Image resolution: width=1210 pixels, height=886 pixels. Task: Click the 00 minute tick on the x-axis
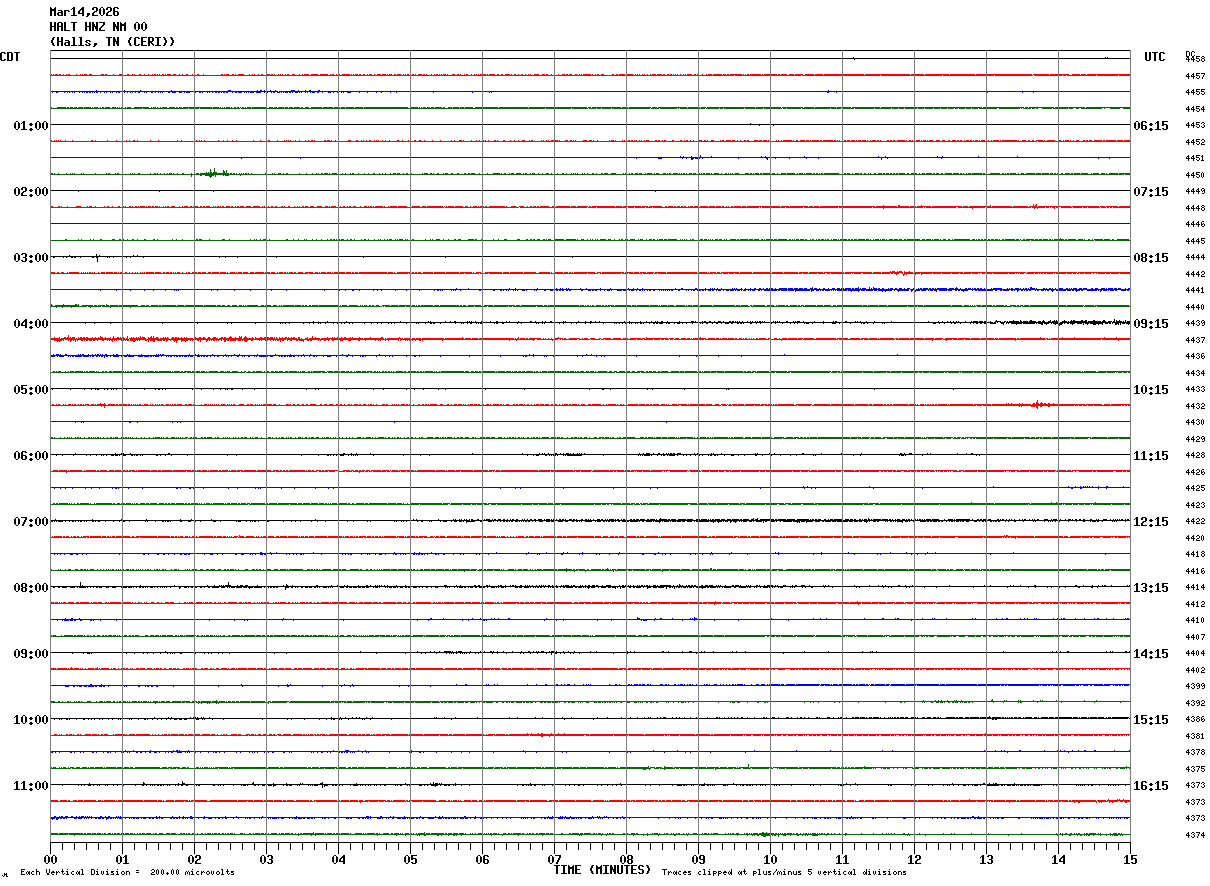coord(51,859)
